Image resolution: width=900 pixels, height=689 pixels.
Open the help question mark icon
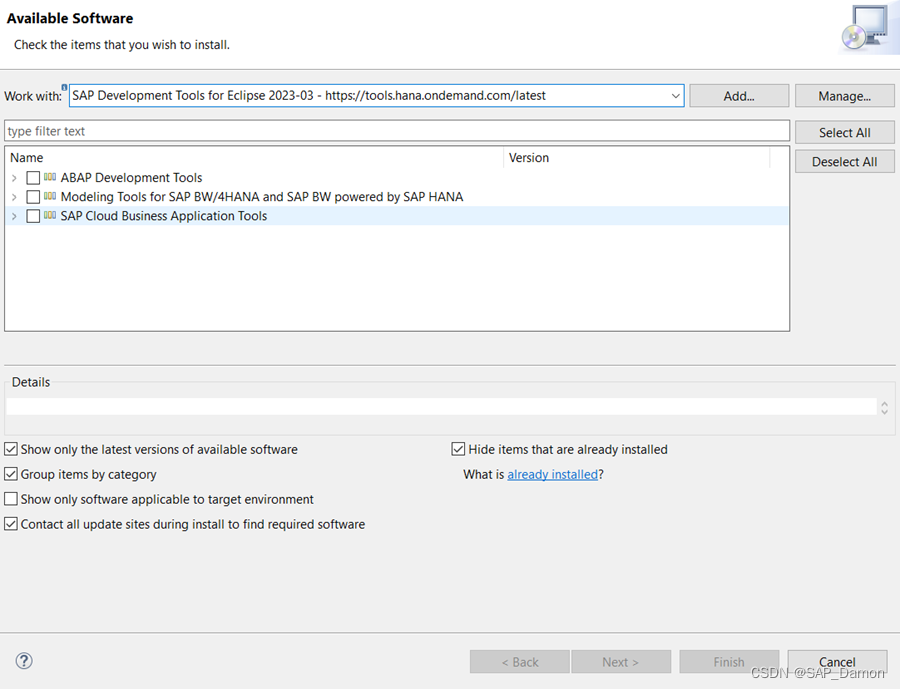tap(24, 661)
